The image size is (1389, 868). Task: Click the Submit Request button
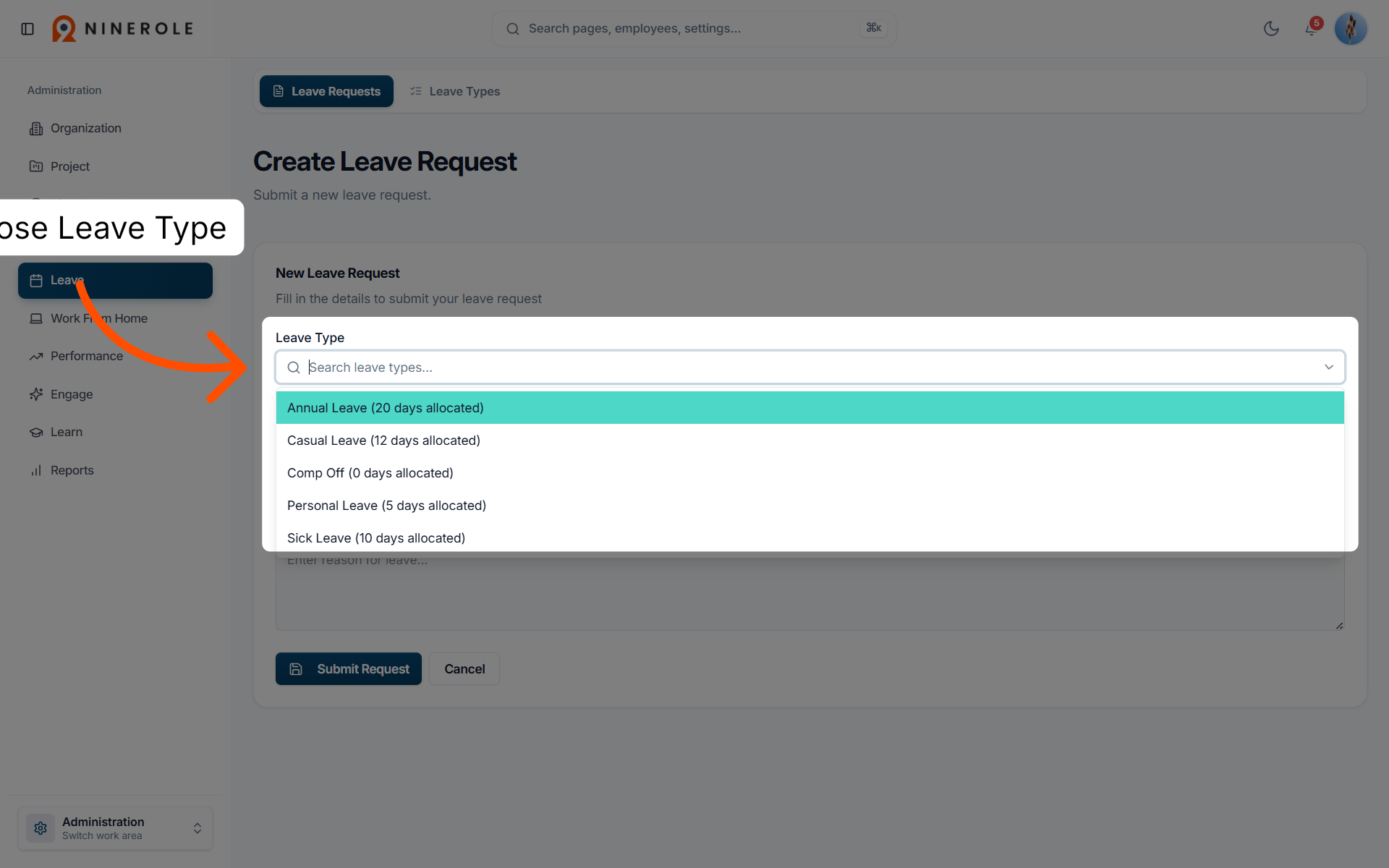click(349, 669)
